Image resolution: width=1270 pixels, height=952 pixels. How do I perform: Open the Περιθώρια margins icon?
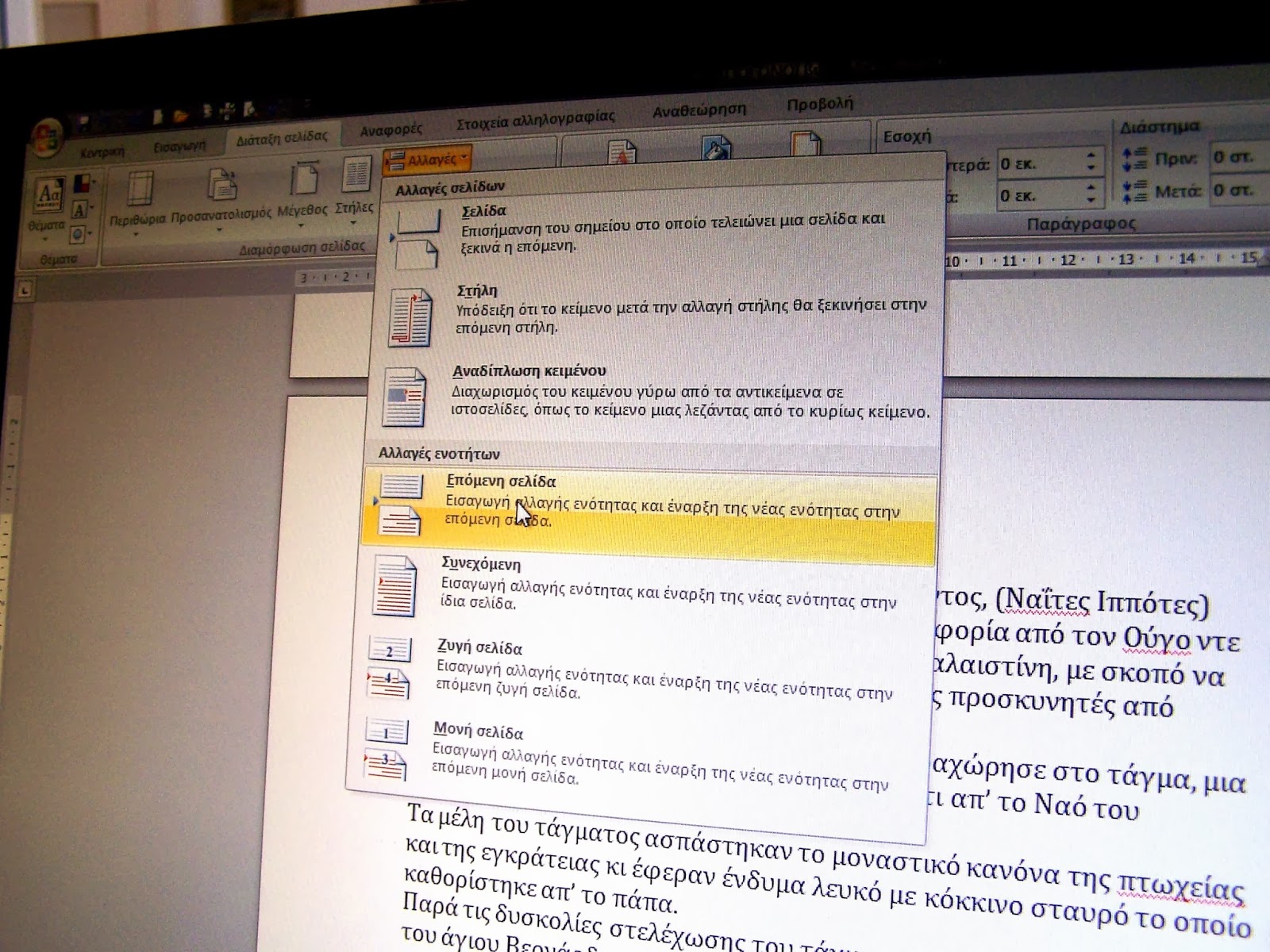[140, 190]
